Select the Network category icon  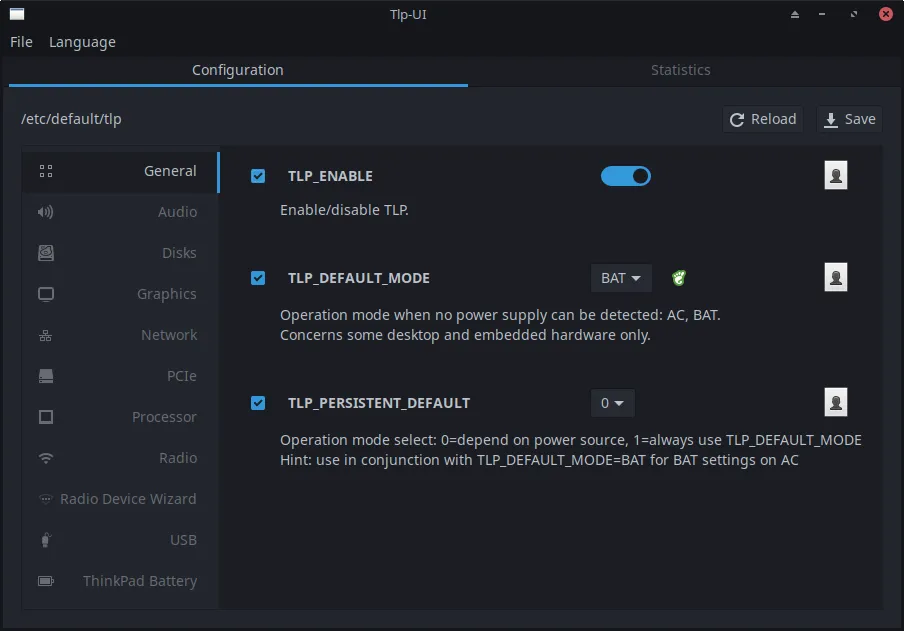[x=46, y=335]
